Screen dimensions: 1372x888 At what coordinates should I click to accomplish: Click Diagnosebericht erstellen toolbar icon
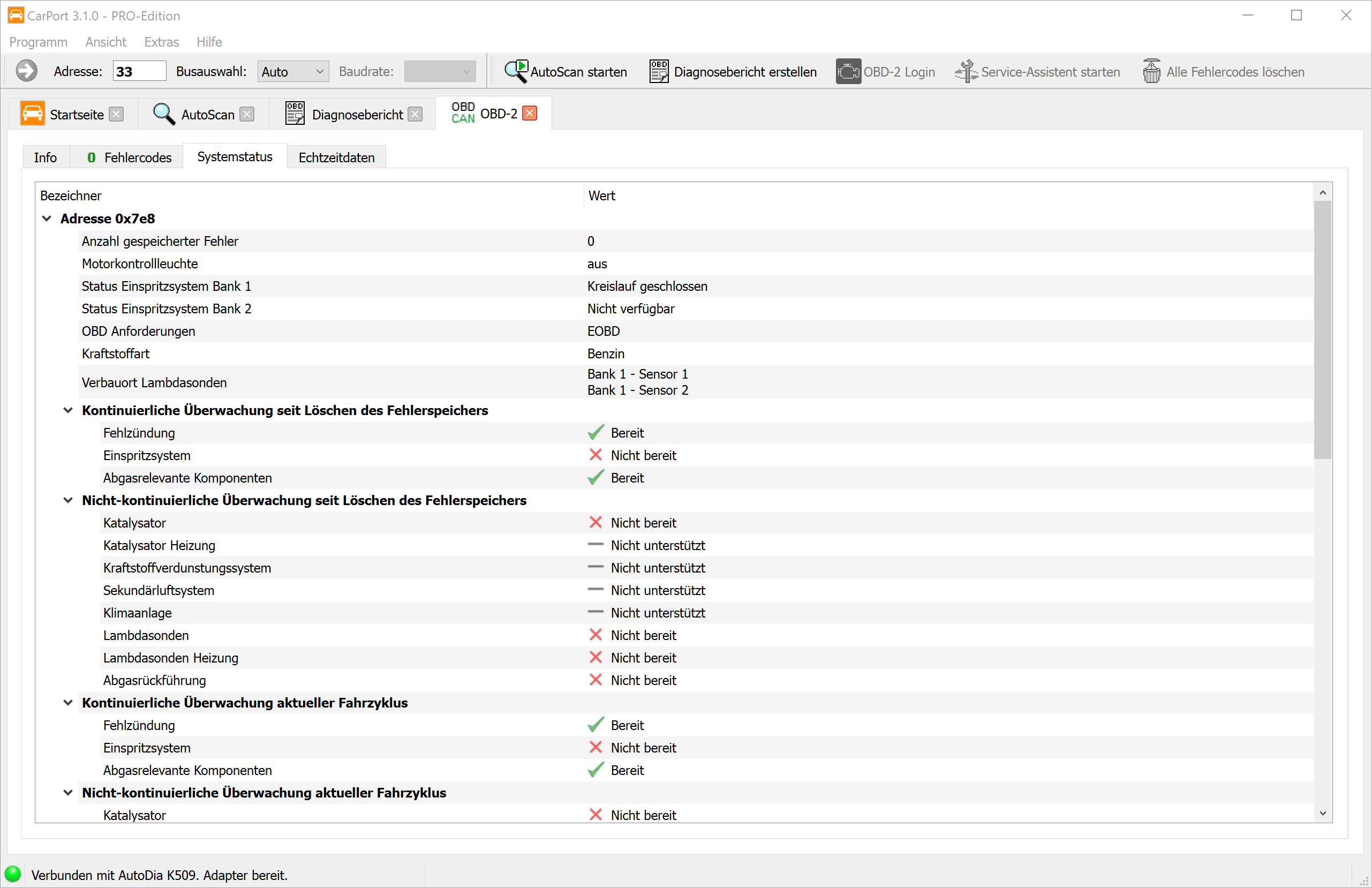point(658,72)
